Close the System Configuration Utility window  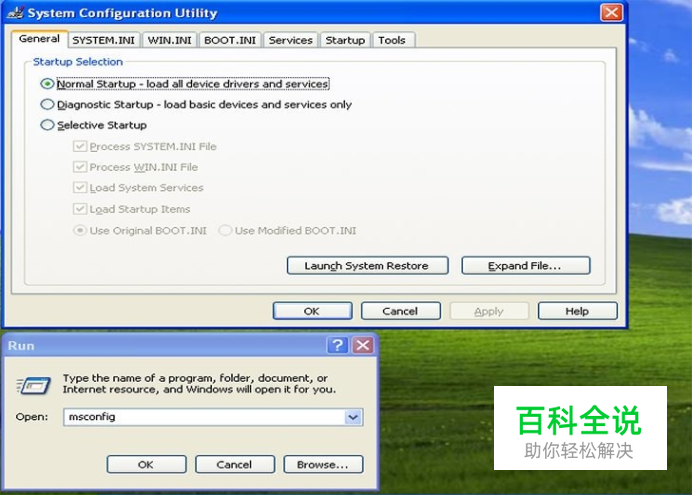click(x=612, y=12)
